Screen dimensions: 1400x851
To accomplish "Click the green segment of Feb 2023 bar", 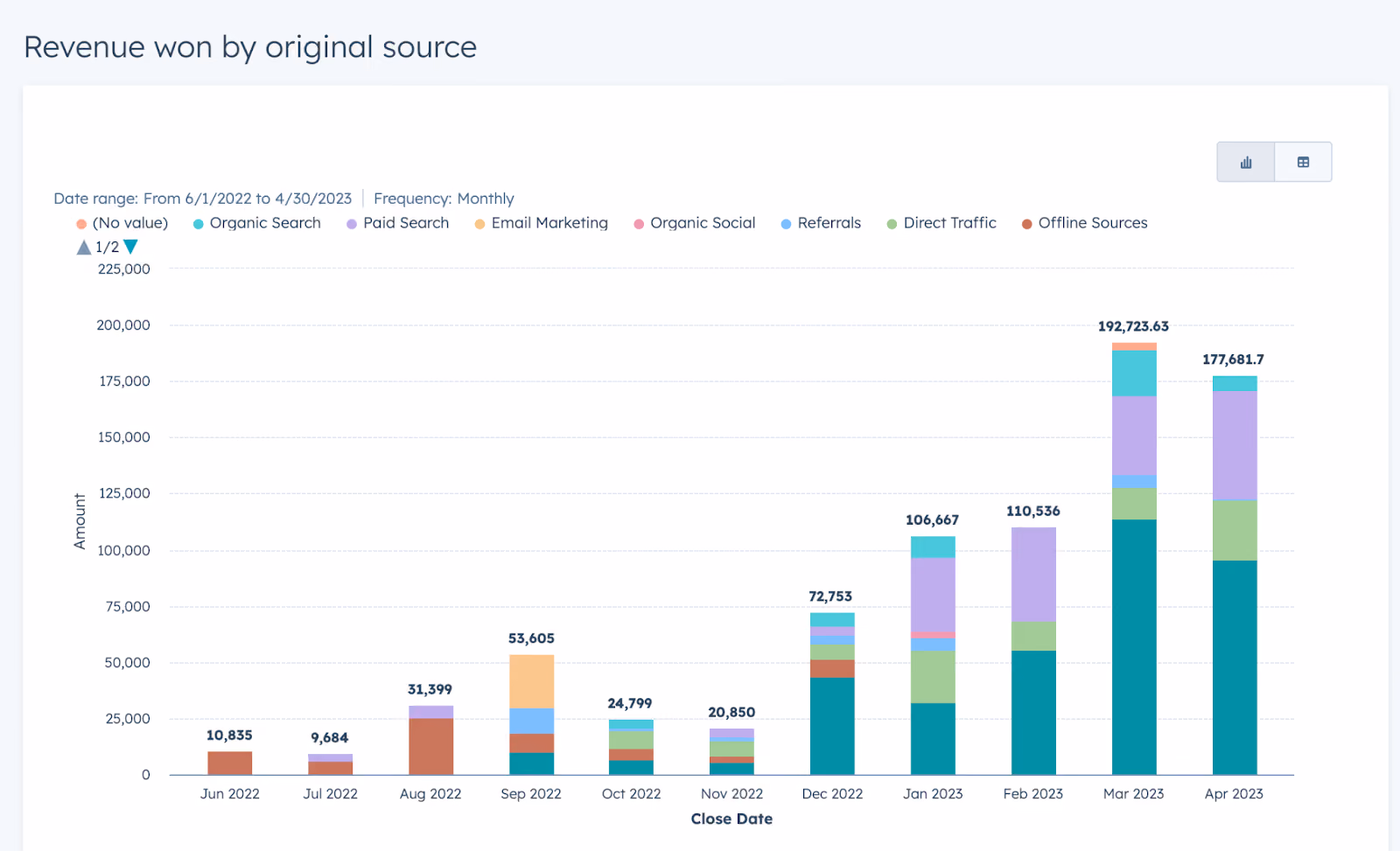I will (1033, 637).
